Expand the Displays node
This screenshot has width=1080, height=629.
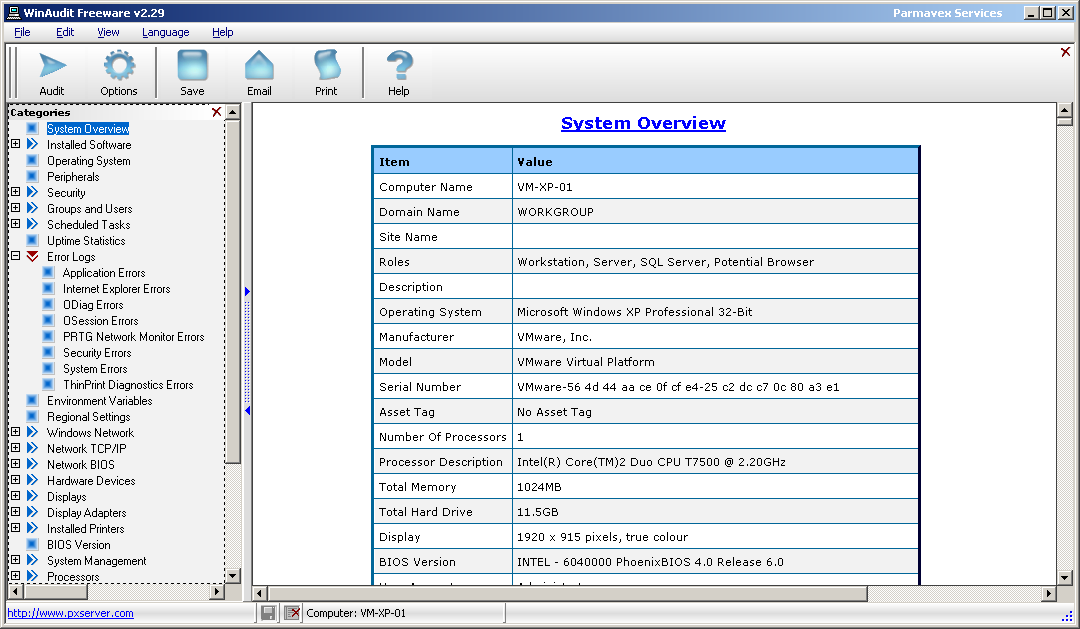click(x=15, y=496)
